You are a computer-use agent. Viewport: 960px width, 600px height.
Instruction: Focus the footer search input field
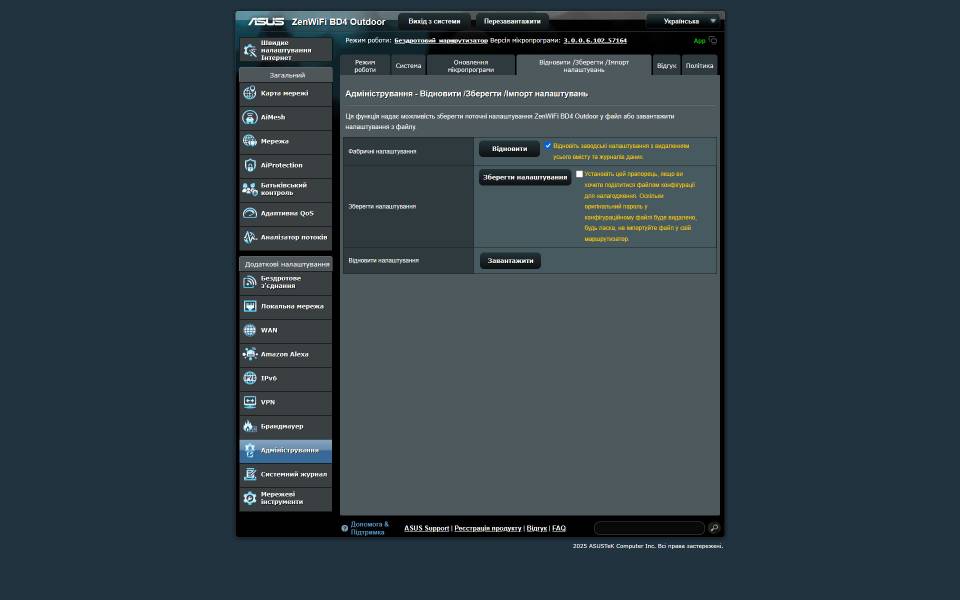[649, 528]
